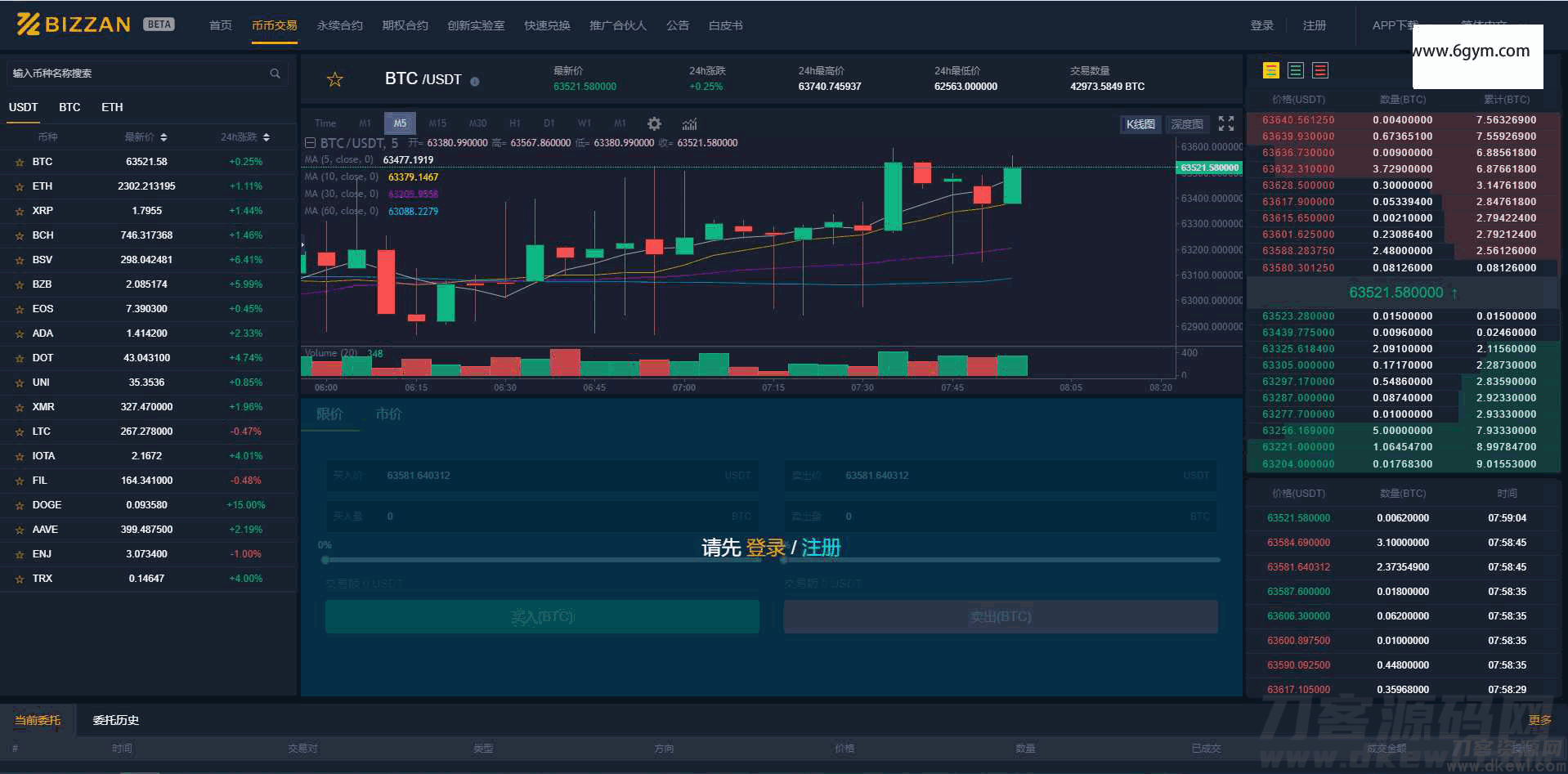1568x774 pixels.
Task: Toggle favorite star for ETH row
Action: [x=20, y=187]
